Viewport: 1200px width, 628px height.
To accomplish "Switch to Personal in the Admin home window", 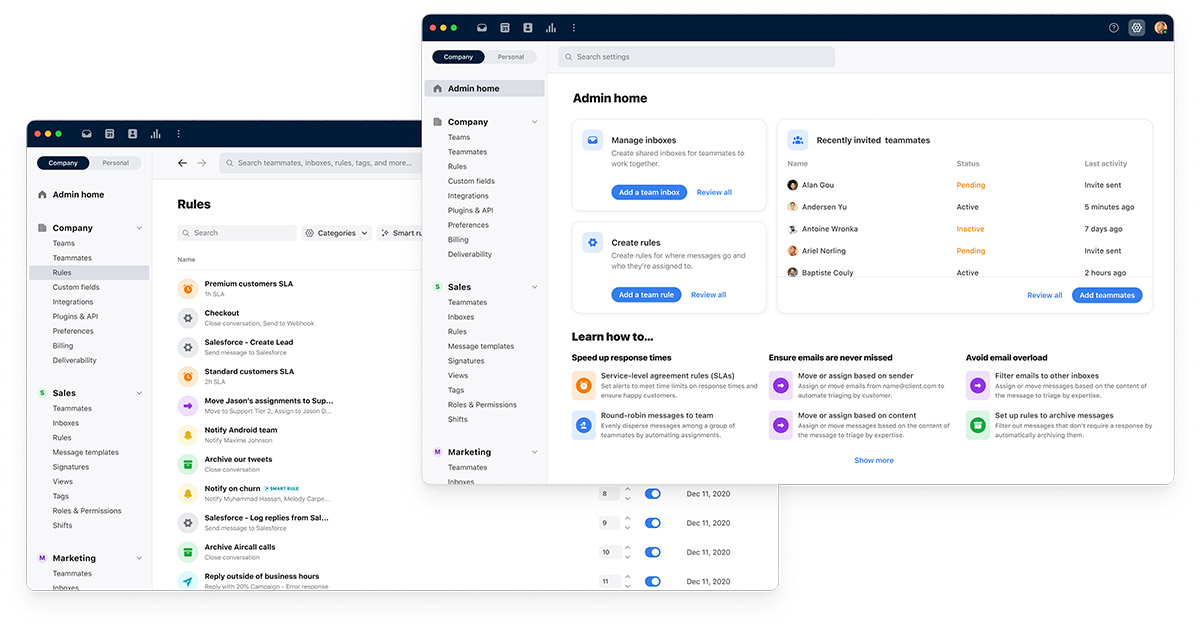I will [511, 57].
